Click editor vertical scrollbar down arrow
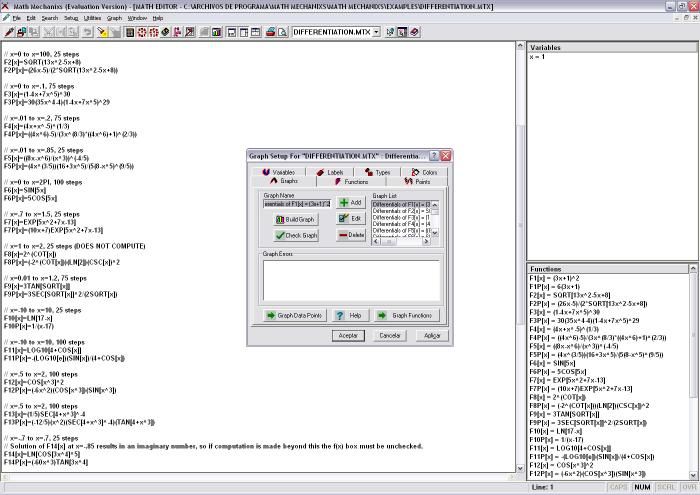This screenshot has height=495, width=700. coord(520,468)
